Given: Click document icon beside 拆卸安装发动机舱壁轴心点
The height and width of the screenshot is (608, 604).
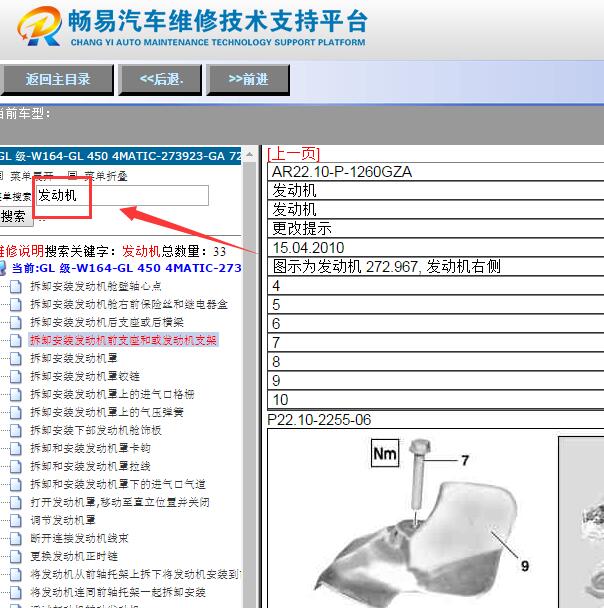Looking at the screenshot, I should (x=16, y=287).
